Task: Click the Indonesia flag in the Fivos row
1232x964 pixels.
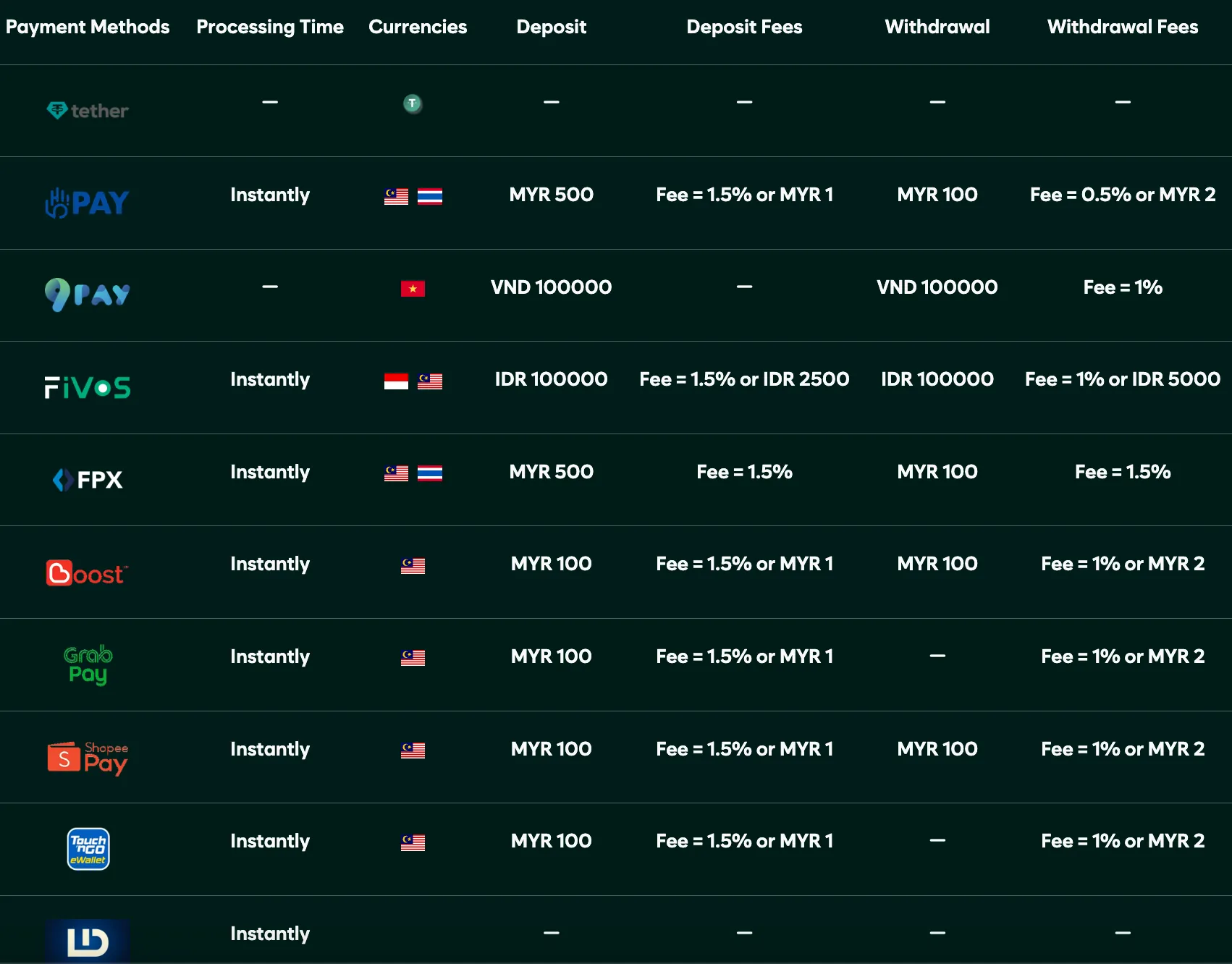Action: (396, 381)
